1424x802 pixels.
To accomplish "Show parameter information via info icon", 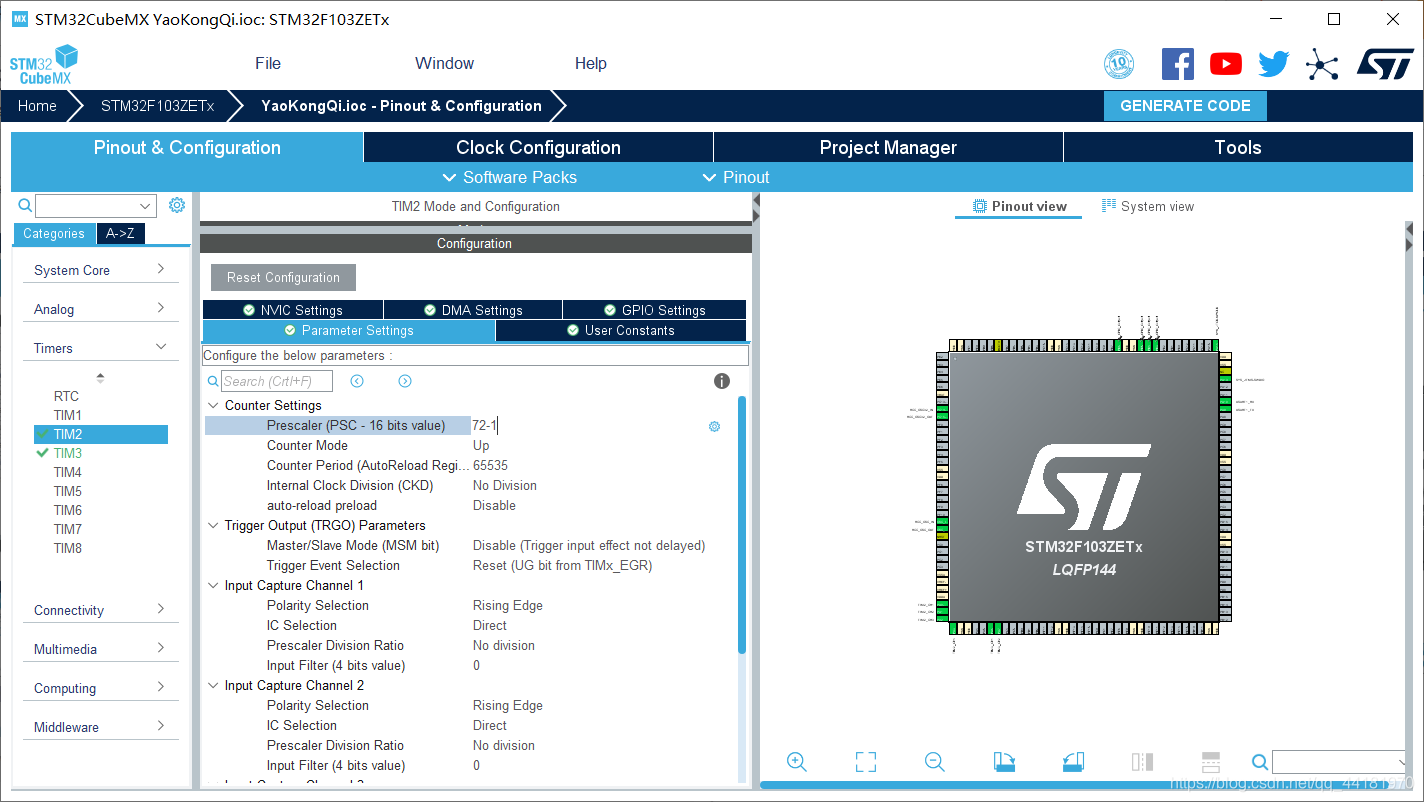I will pos(722,381).
